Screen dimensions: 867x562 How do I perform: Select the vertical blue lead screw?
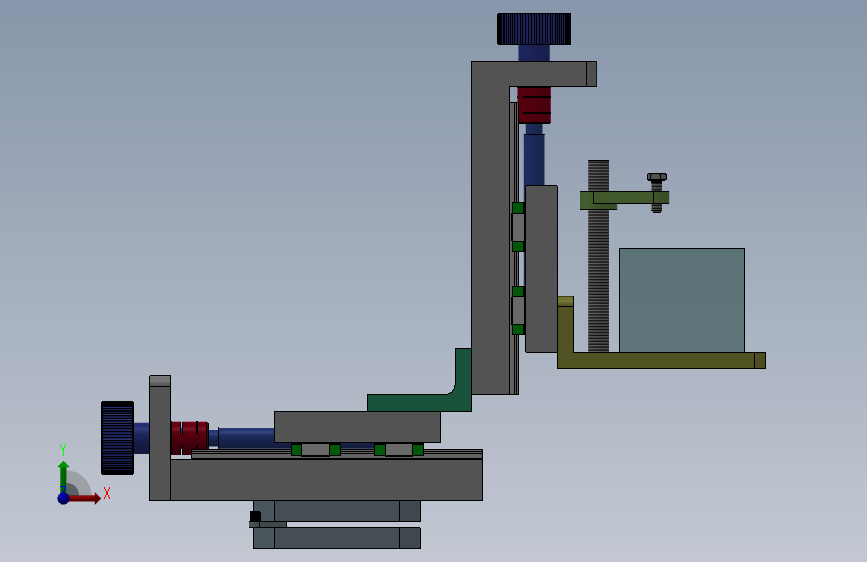coord(534,158)
